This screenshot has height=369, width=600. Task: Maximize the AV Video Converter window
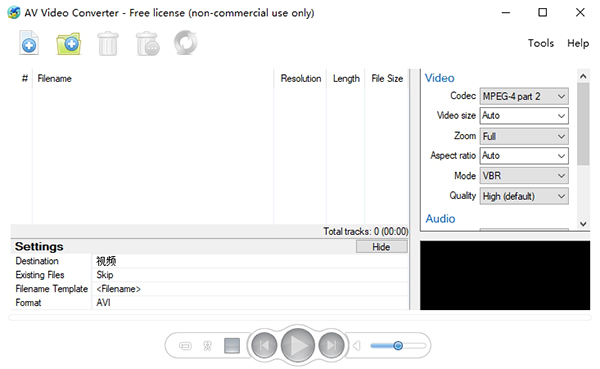[x=543, y=13]
